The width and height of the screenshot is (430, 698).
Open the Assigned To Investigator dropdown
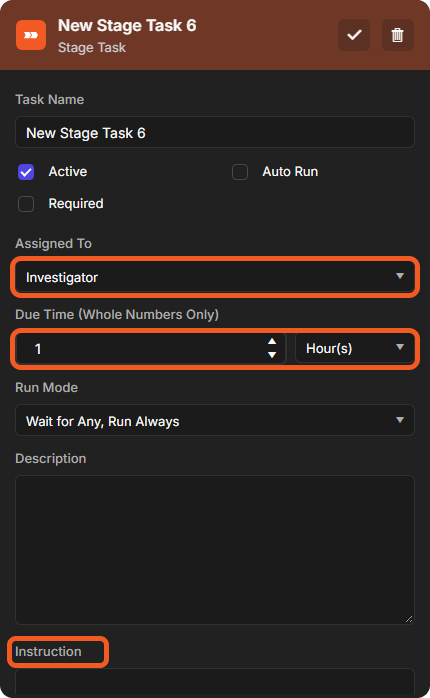coord(215,277)
